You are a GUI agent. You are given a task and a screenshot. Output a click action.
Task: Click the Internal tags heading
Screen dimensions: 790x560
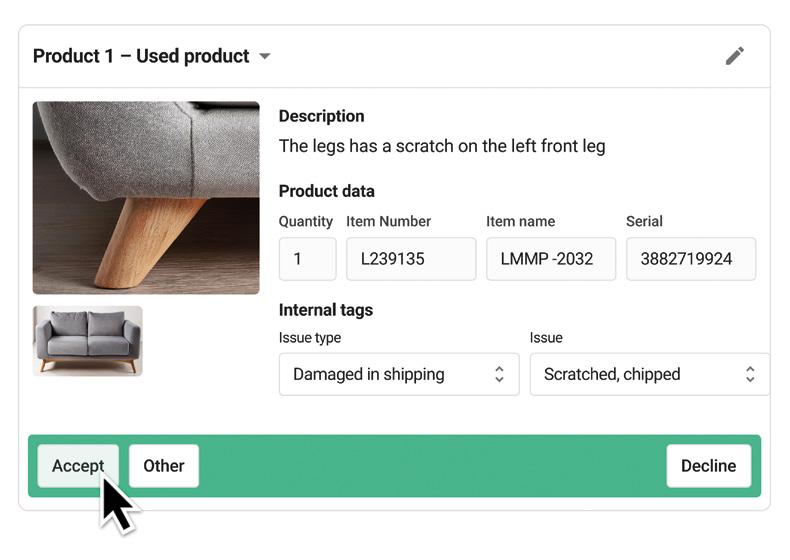tap(325, 310)
